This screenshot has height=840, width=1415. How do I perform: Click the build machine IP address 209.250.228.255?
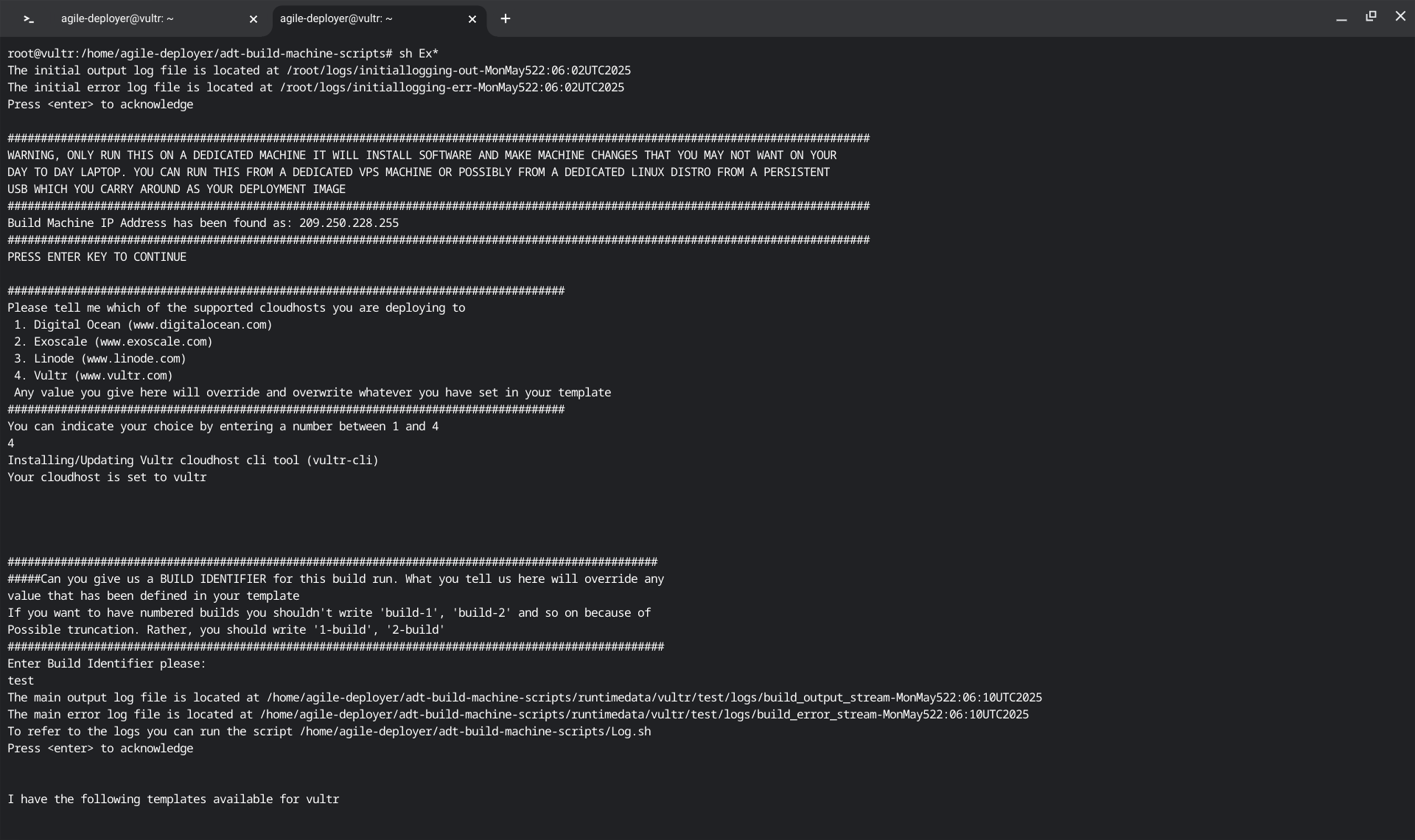[349, 223]
